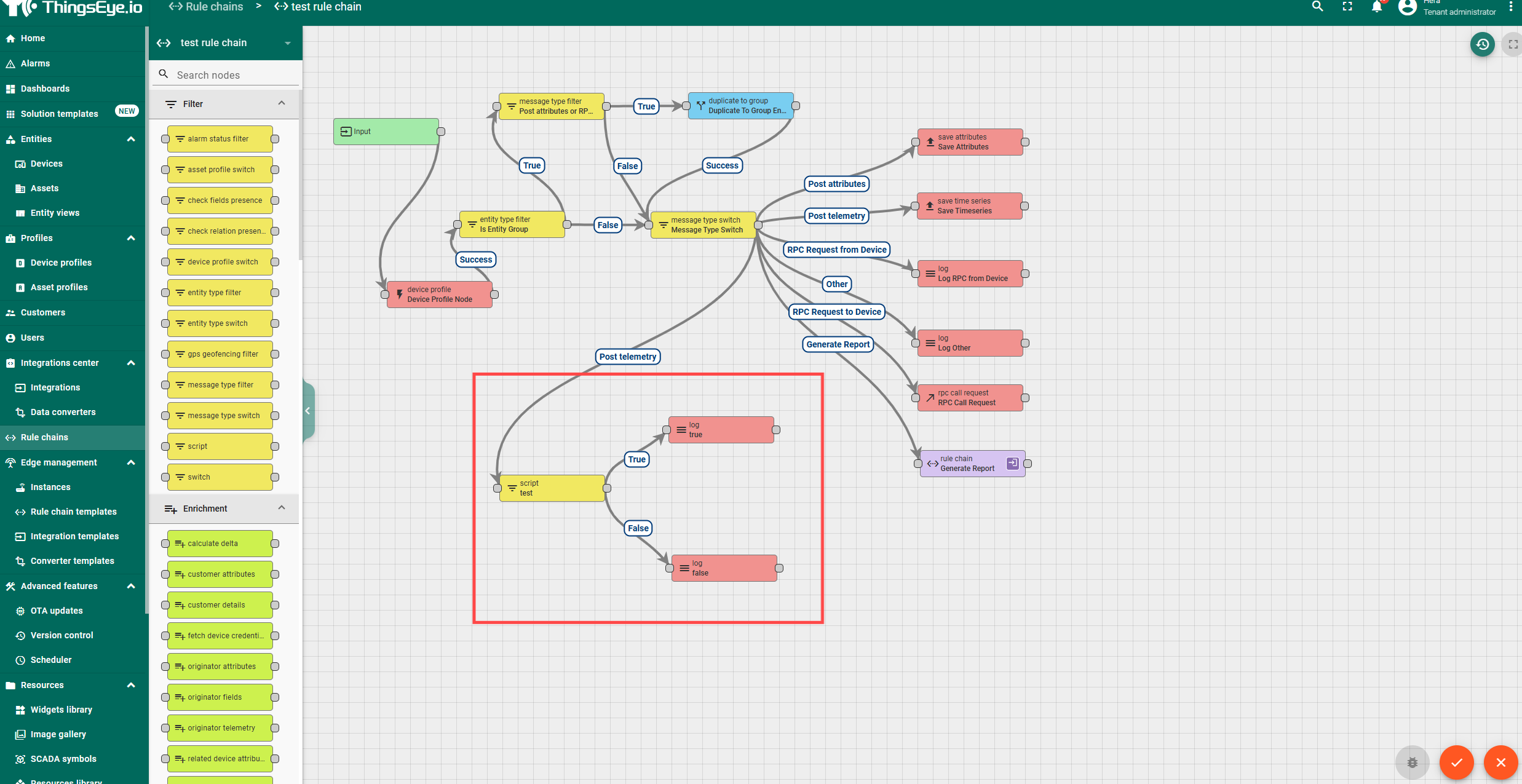1522x784 pixels.
Task: Collapse the node library side handle
Action: [308, 411]
